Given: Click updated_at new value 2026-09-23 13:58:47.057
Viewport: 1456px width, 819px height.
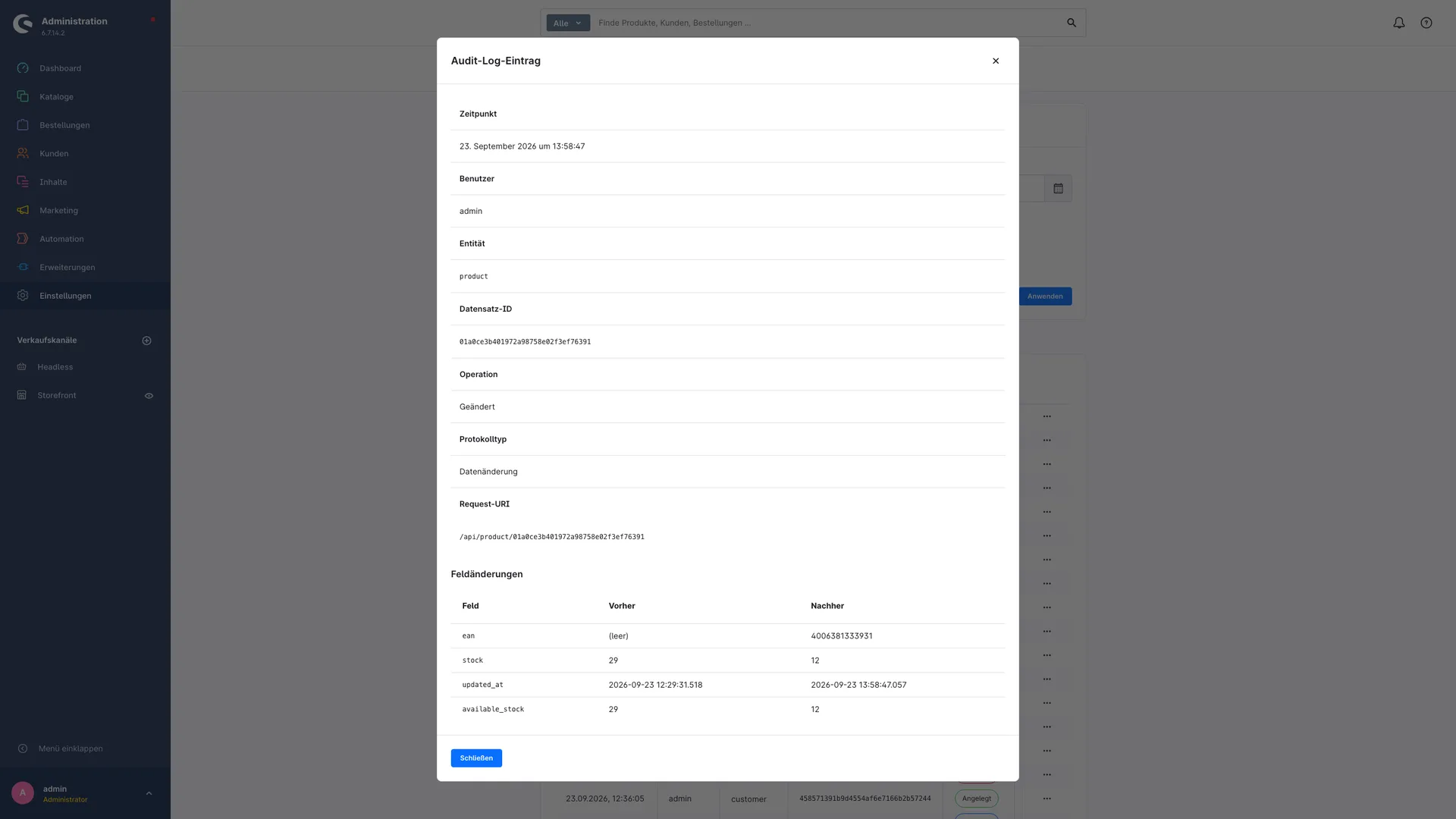Looking at the screenshot, I should click(x=858, y=685).
